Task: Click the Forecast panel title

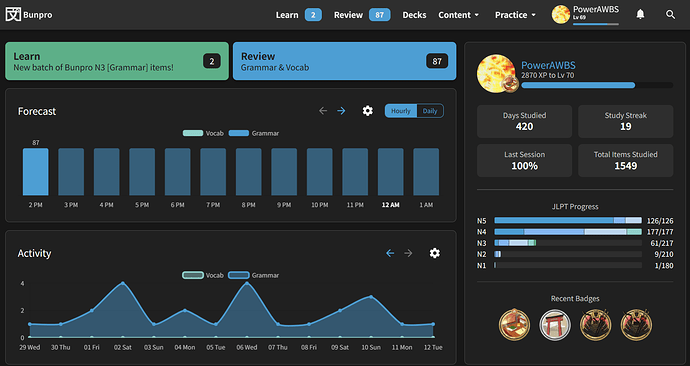Action: (37, 111)
